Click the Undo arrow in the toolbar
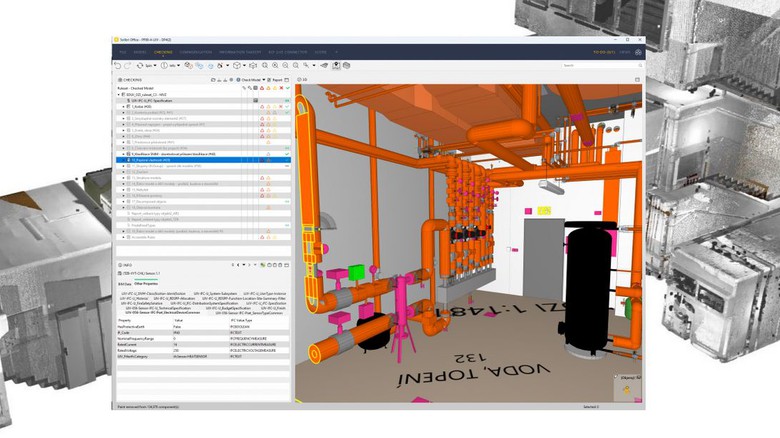Image resolution: width=780 pixels, height=438 pixels. click(117, 65)
